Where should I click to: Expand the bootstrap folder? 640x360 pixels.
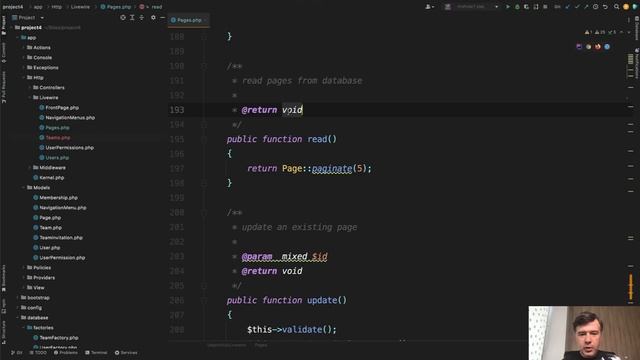18,298
